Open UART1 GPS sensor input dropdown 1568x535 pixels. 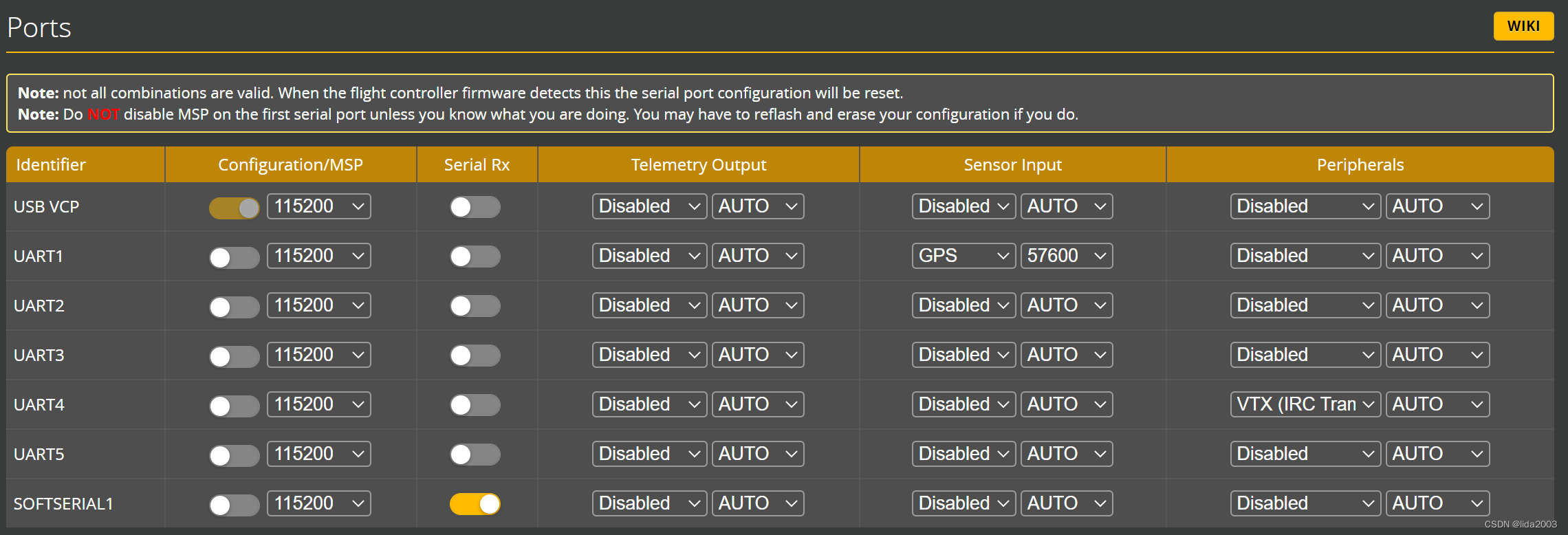963,256
